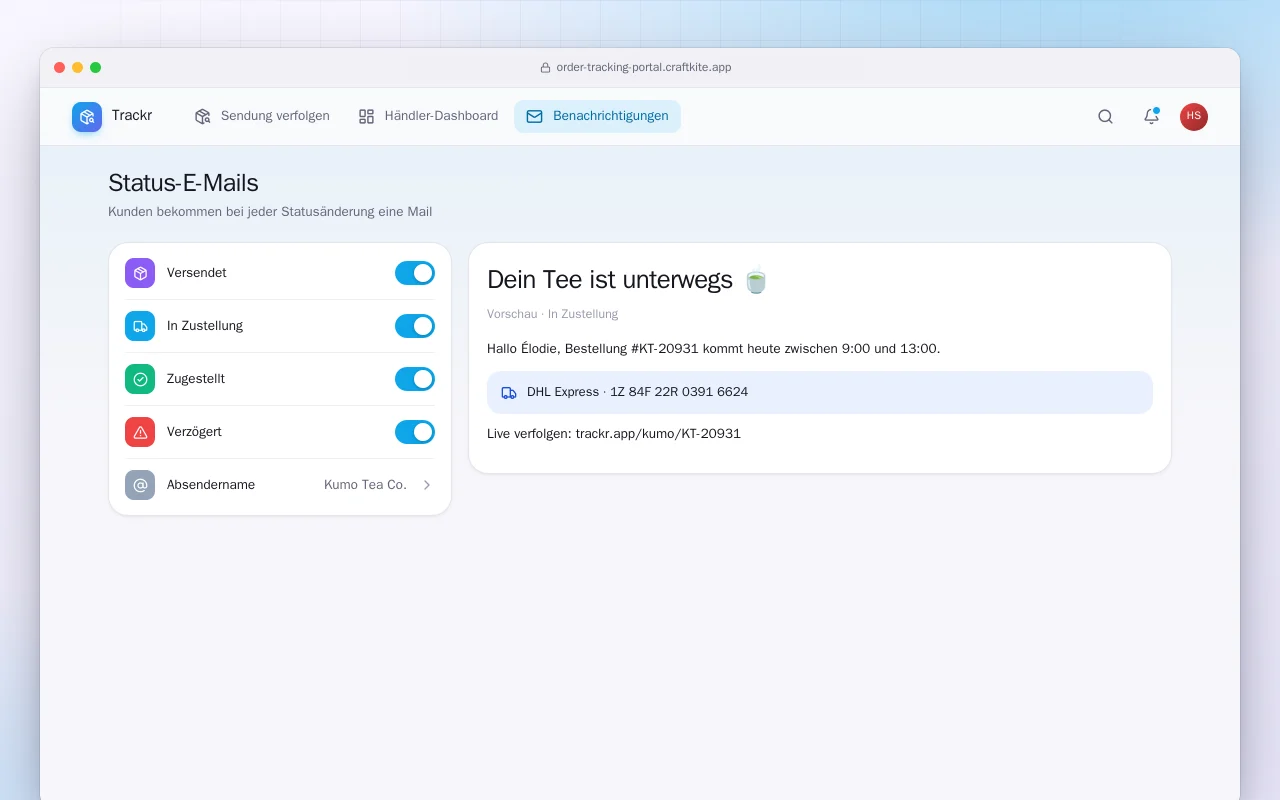This screenshot has height=800, width=1280.
Task: Open the notification bell icon
Action: [1151, 117]
